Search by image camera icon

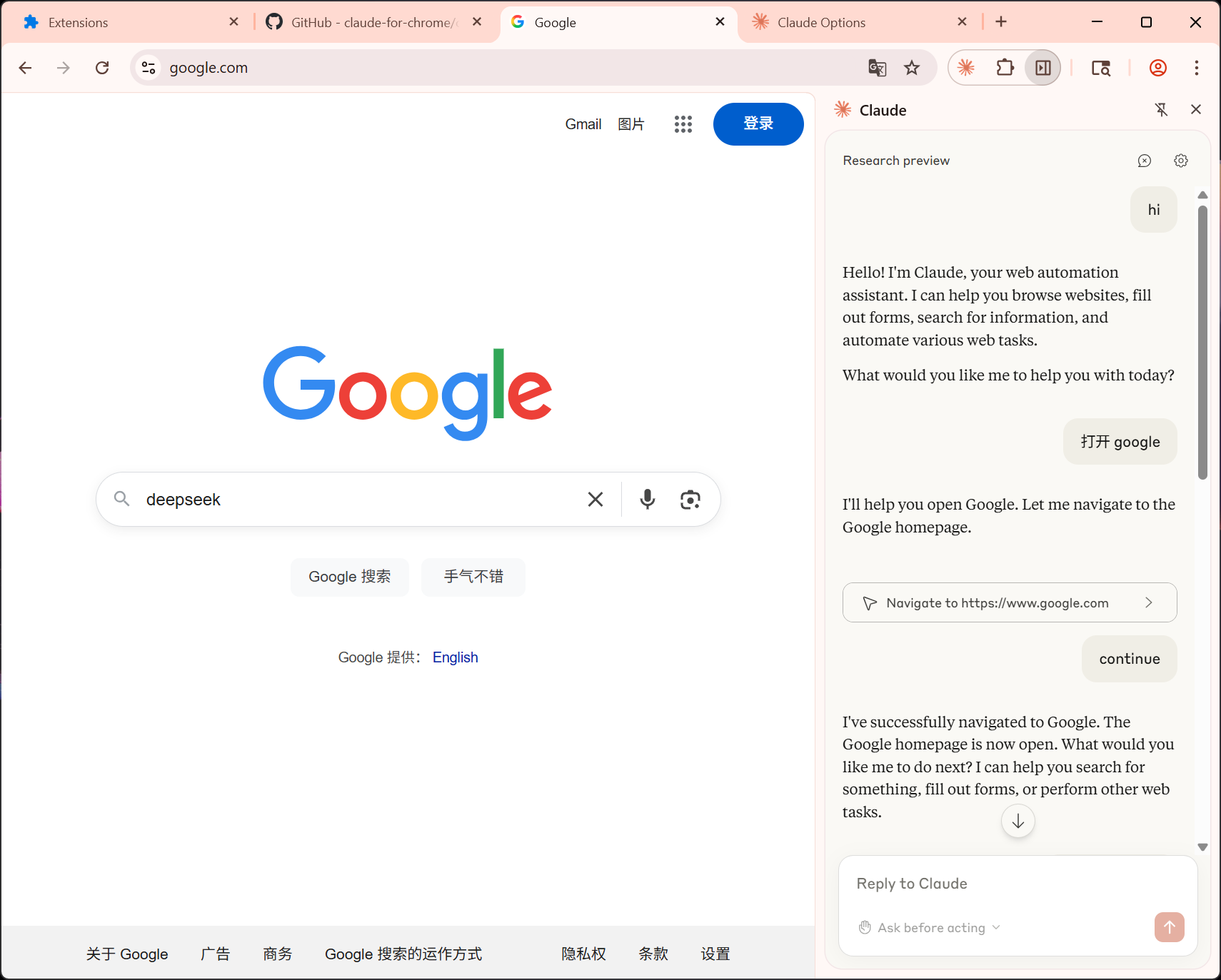tap(690, 500)
